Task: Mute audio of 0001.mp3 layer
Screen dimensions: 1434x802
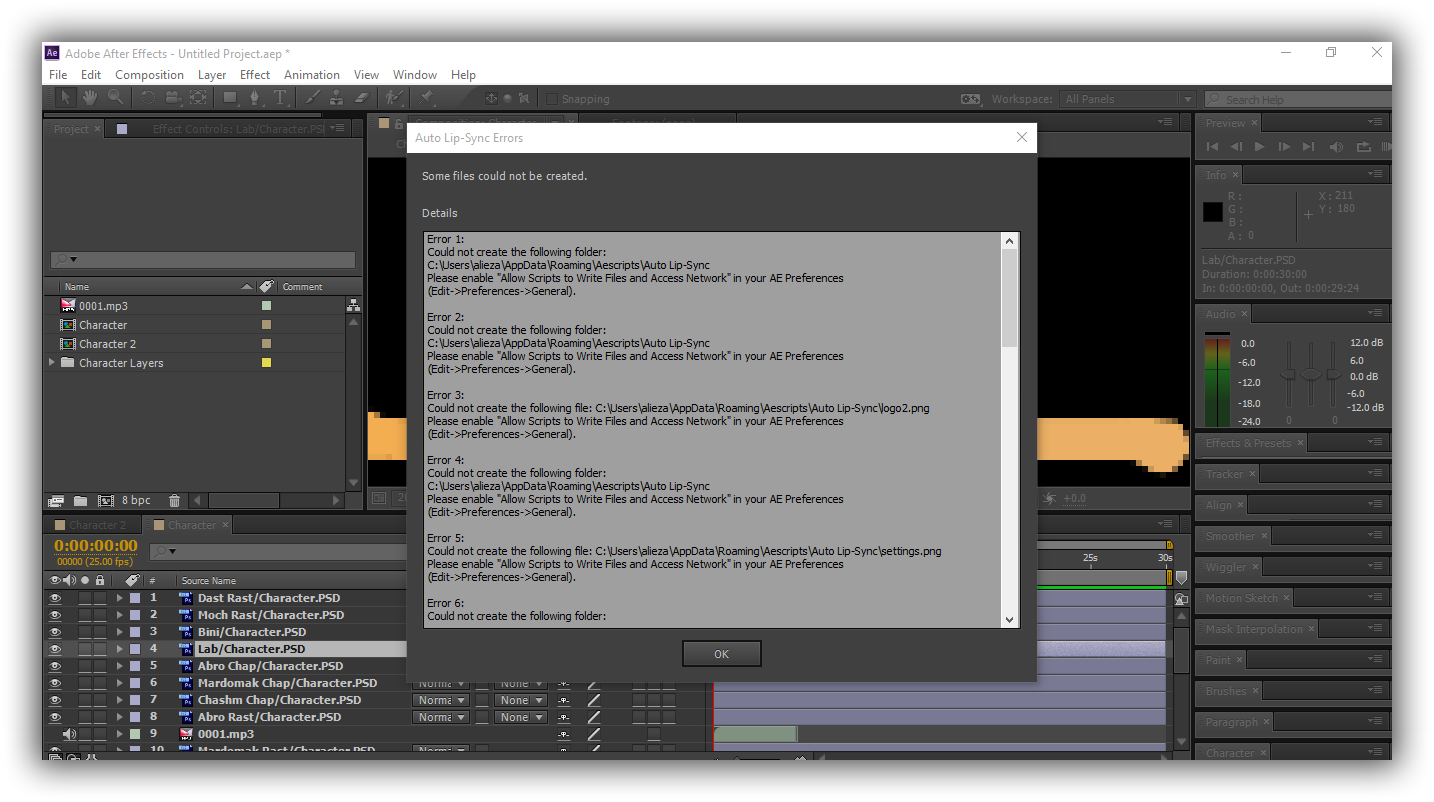Action: [70, 734]
